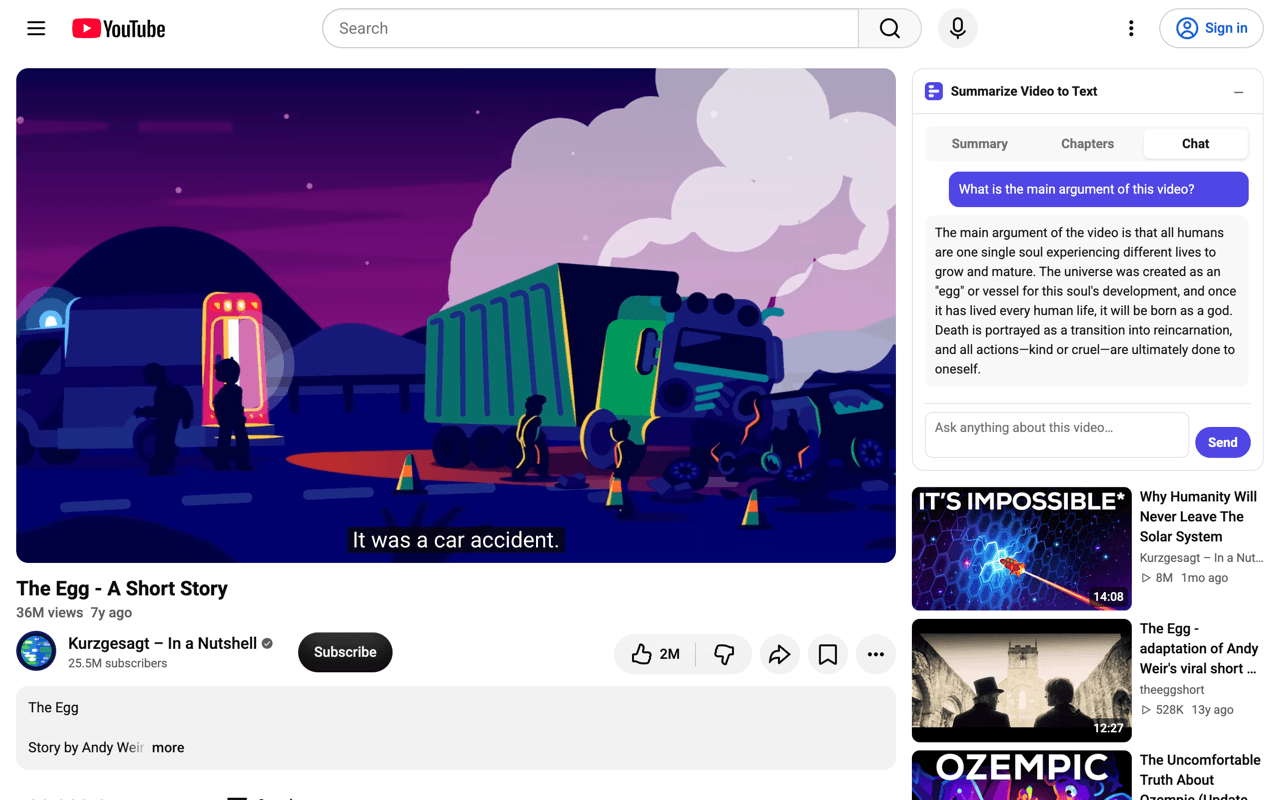Switch to the Chapters tab
1280x800 pixels.
point(1087,144)
